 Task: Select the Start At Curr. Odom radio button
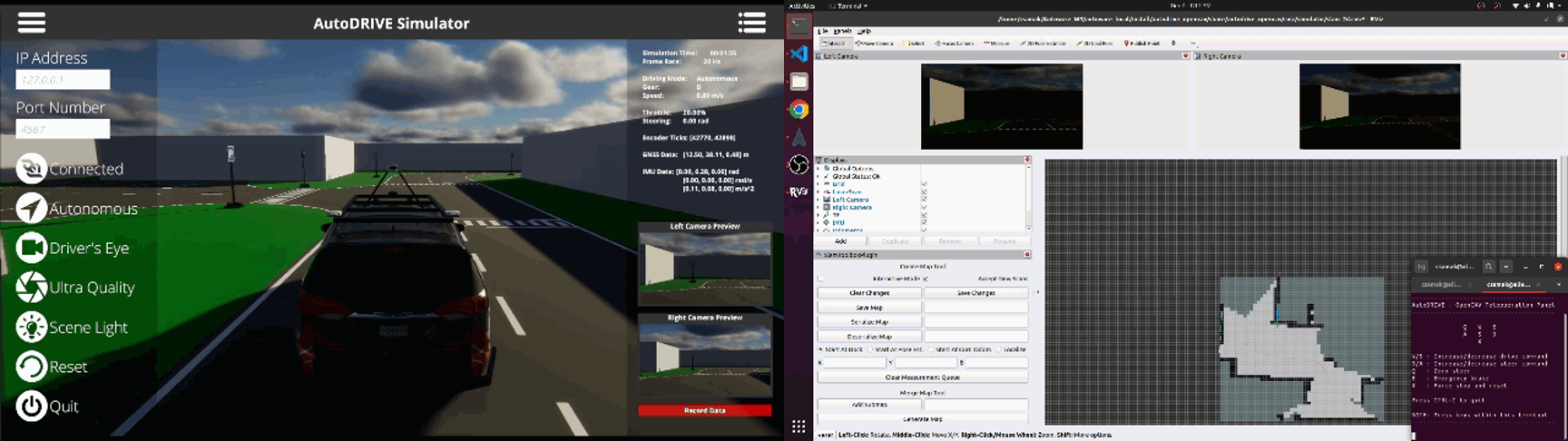click(932, 349)
